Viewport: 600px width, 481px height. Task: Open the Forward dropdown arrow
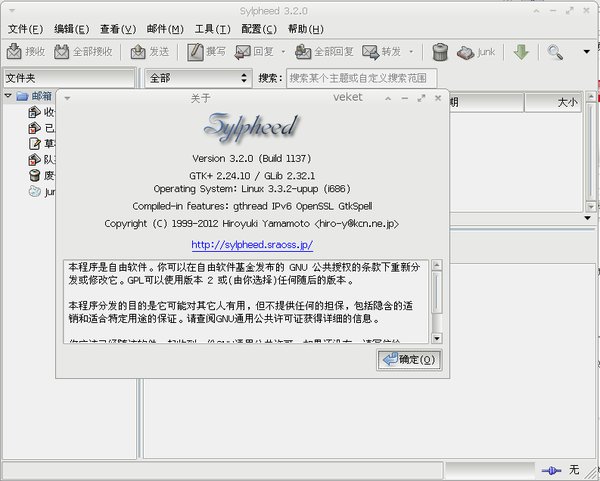click(x=411, y=52)
